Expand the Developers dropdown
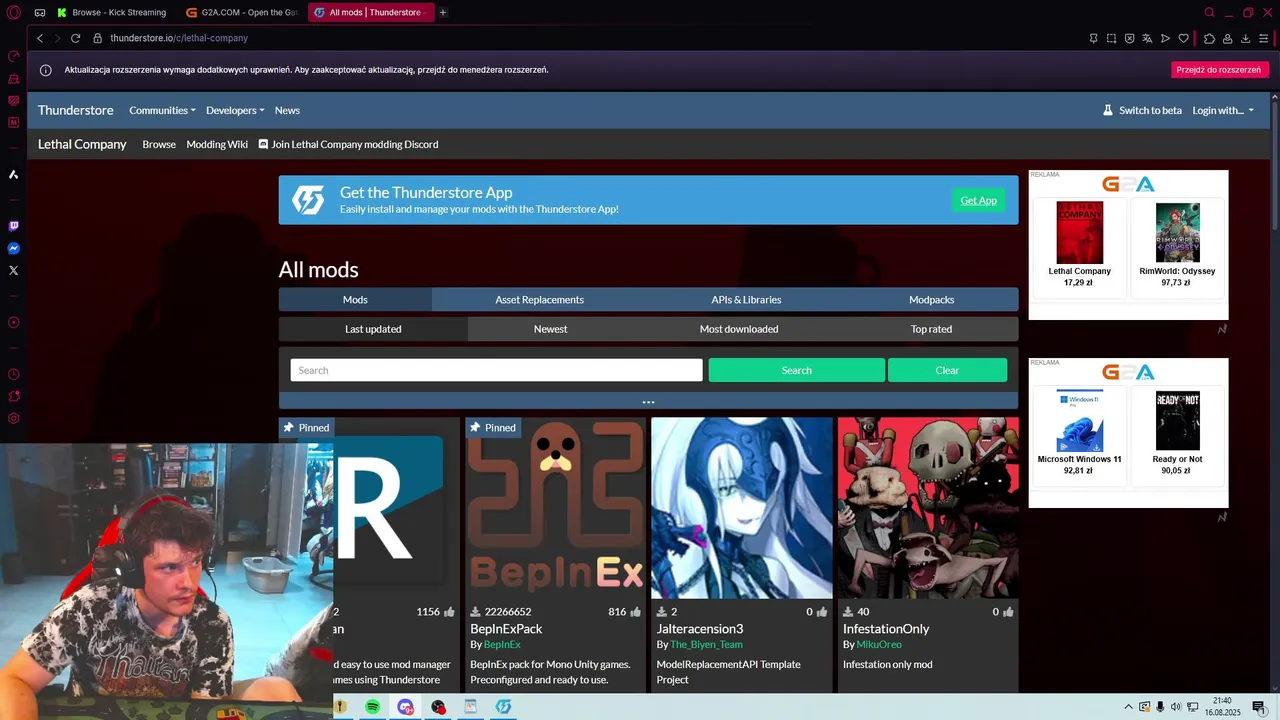This screenshot has height=720, width=1280. click(235, 110)
